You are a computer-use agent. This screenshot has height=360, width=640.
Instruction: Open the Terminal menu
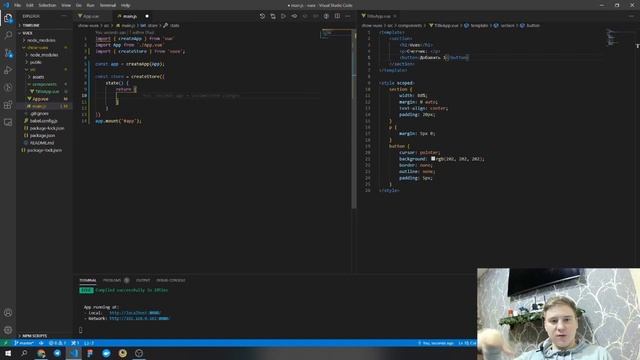(x=108, y=5)
